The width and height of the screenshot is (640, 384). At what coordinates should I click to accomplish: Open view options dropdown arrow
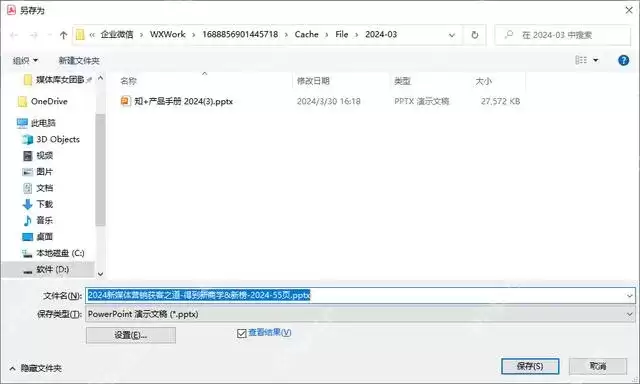[596, 60]
